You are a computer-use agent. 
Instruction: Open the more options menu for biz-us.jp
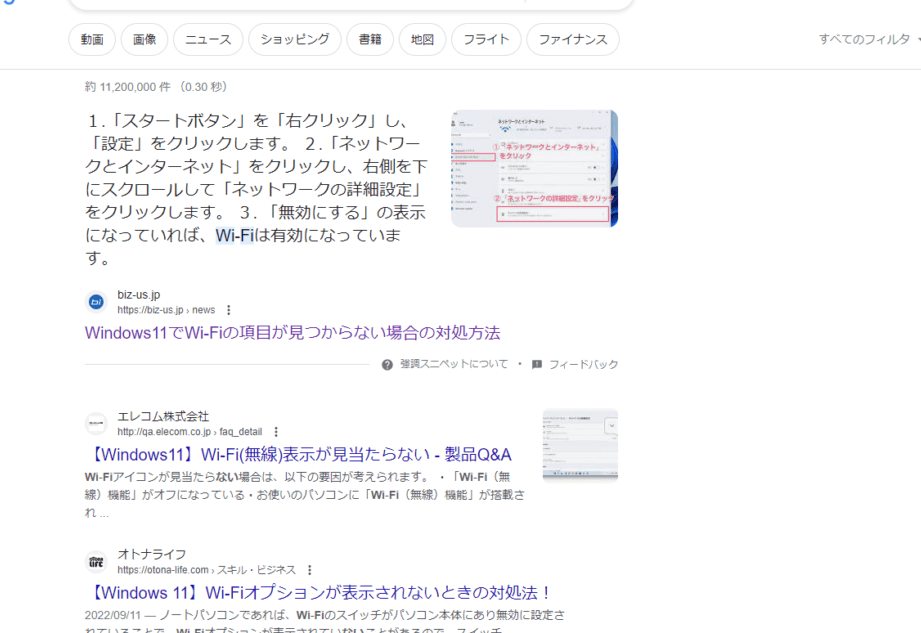coord(228,310)
